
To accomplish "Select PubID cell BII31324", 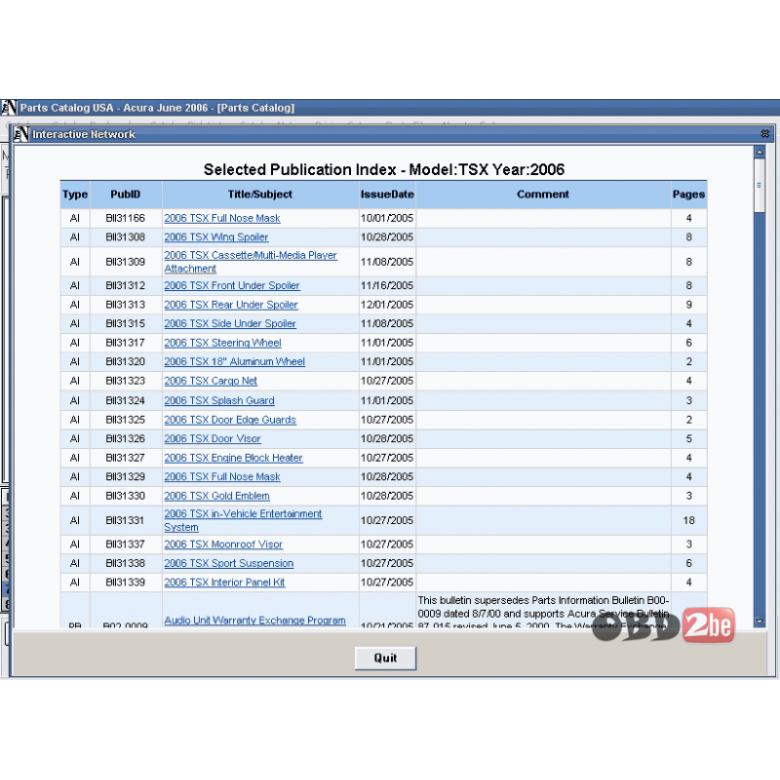I will tap(125, 400).
